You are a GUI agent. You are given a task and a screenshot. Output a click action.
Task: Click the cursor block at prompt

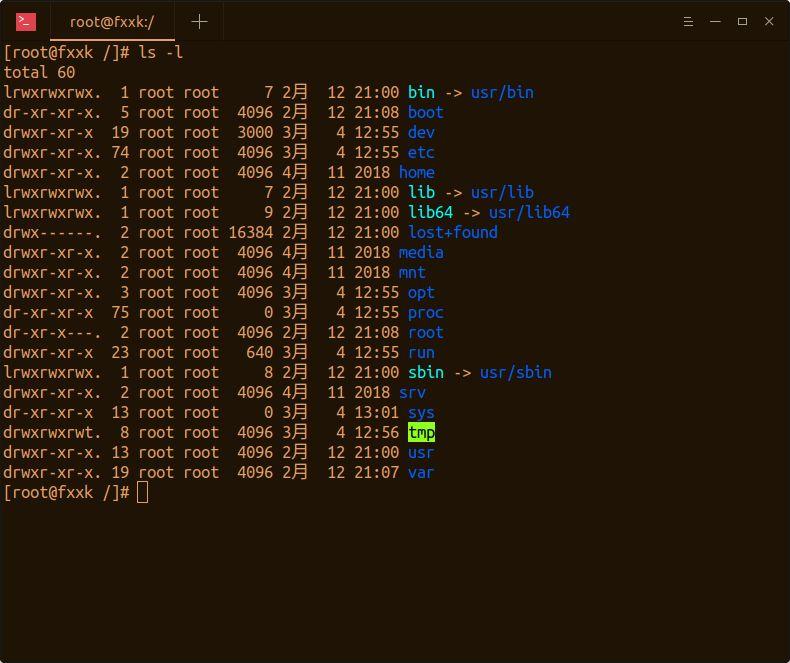[x=143, y=492]
